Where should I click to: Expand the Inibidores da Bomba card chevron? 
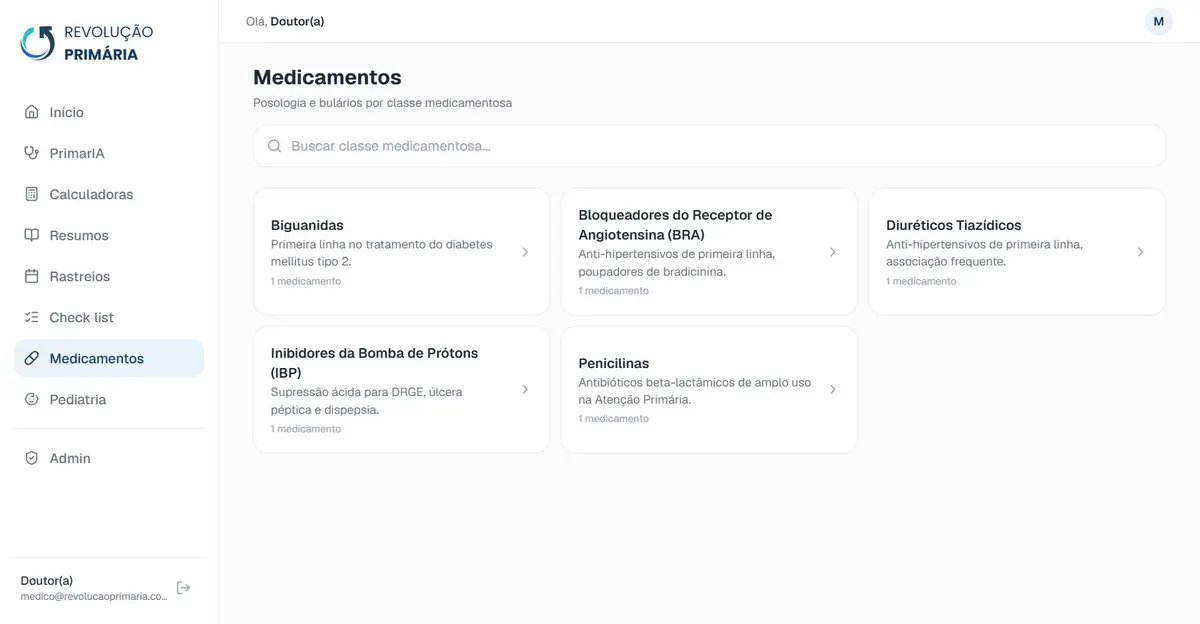525,389
